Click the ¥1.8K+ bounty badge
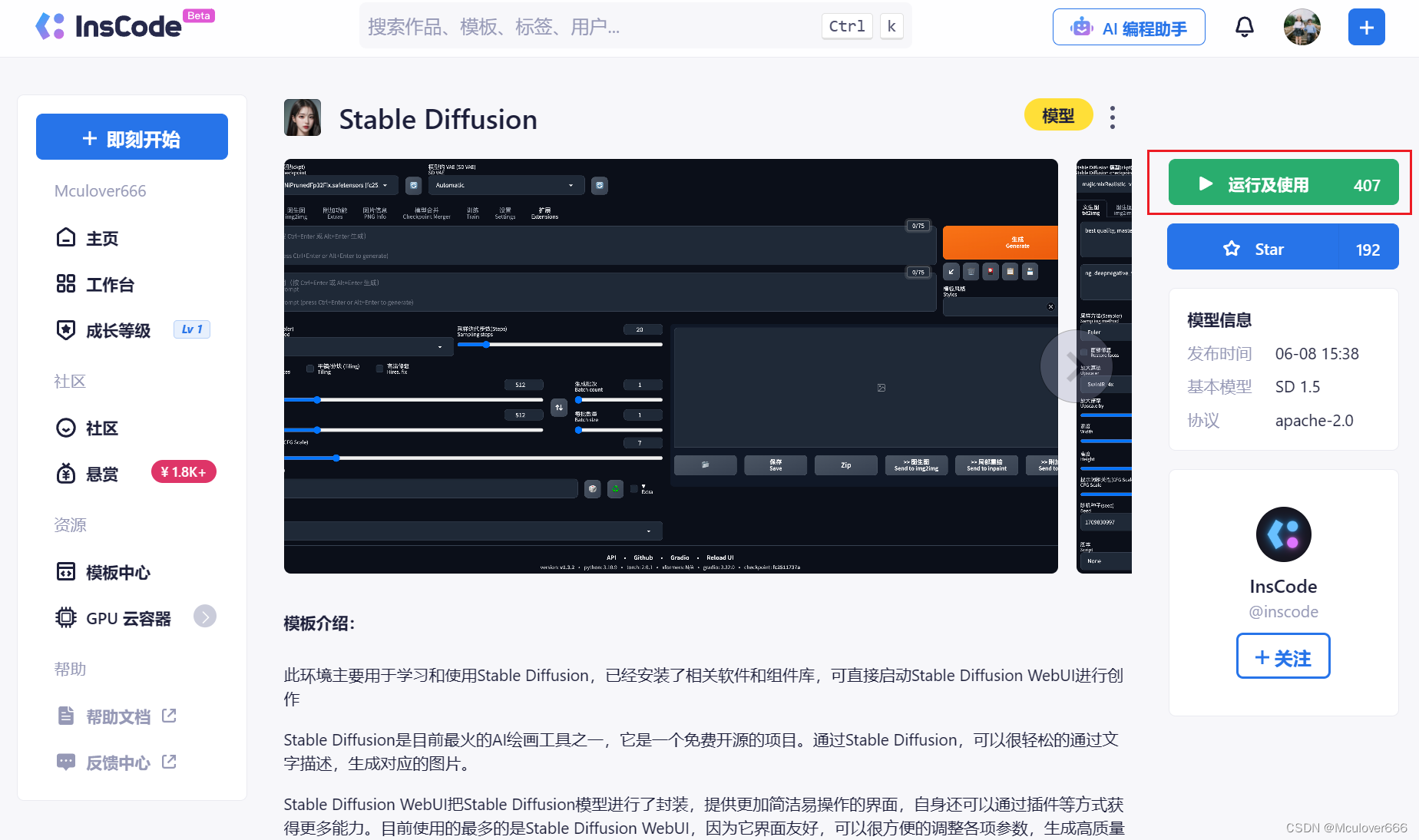1419x840 pixels. click(x=184, y=472)
